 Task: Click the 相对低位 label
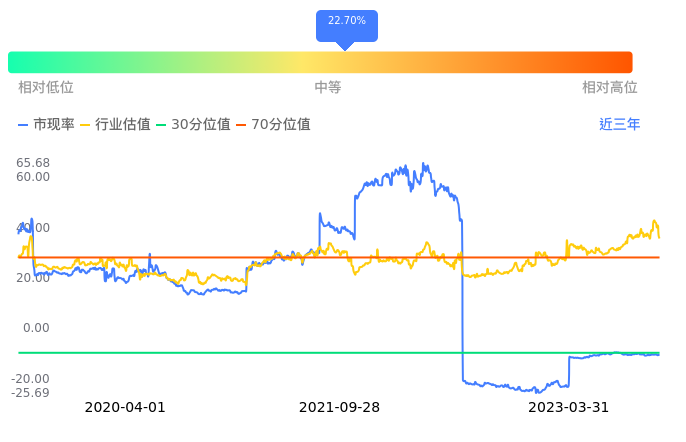tap(46, 88)
